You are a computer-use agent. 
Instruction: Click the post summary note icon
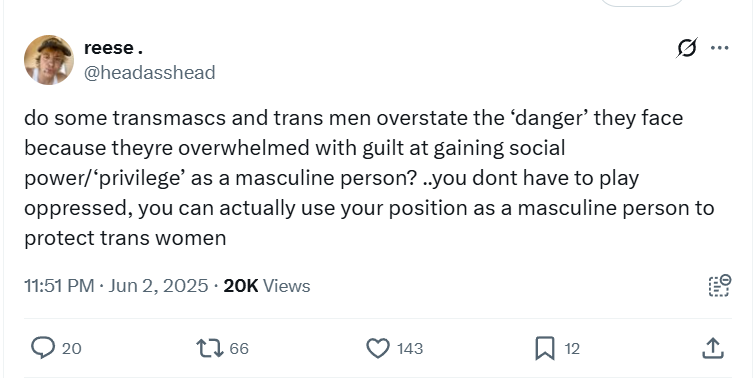pyautogui.click(x=720, y=286)
